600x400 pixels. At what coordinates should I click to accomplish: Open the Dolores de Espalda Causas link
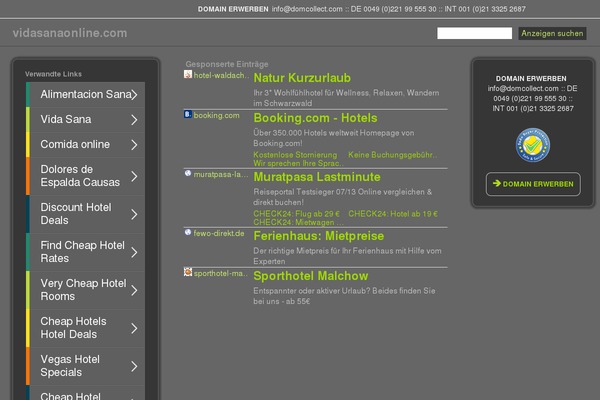coord(85,176)
